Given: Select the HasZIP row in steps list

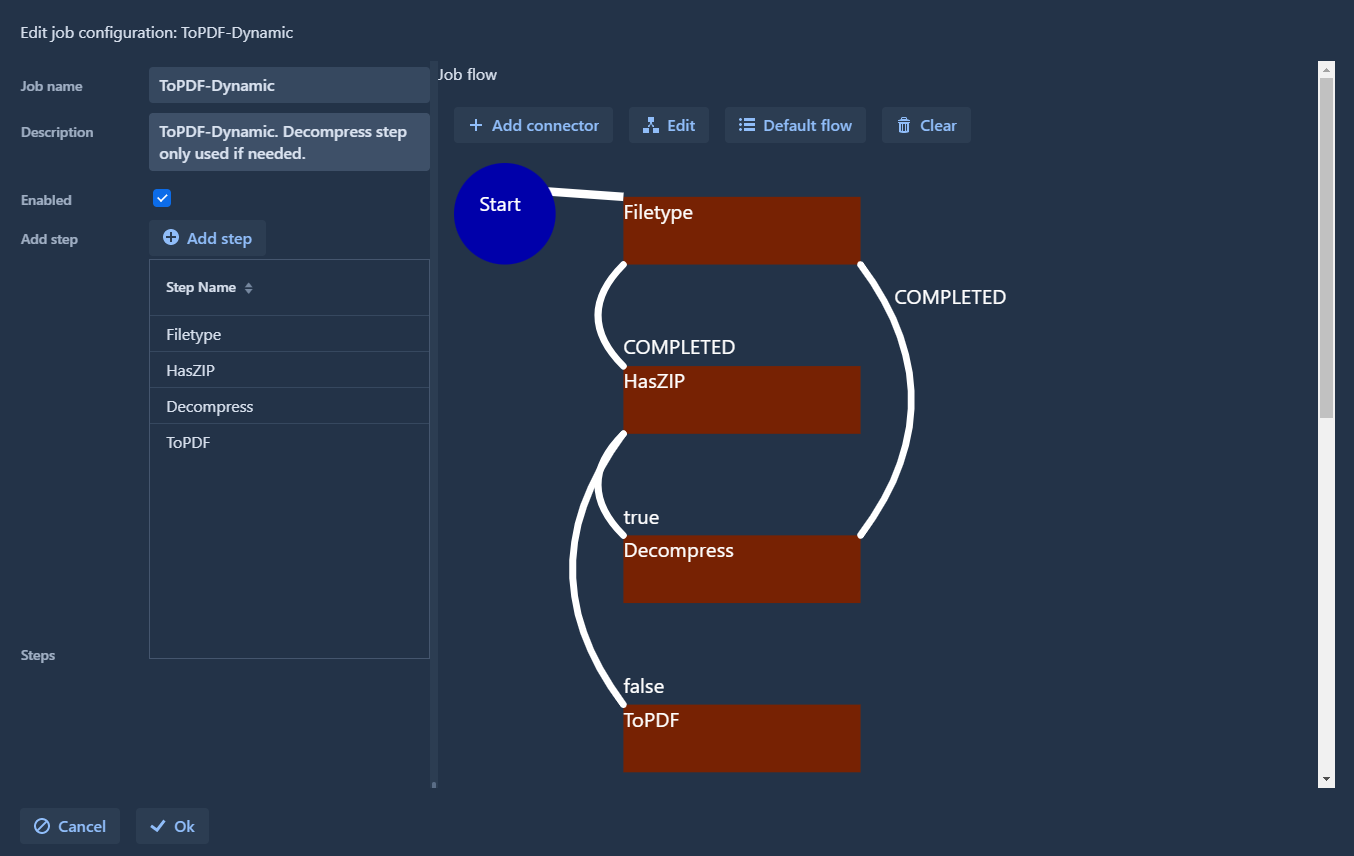Looking at the screenshot, I should tap(289, 370).
